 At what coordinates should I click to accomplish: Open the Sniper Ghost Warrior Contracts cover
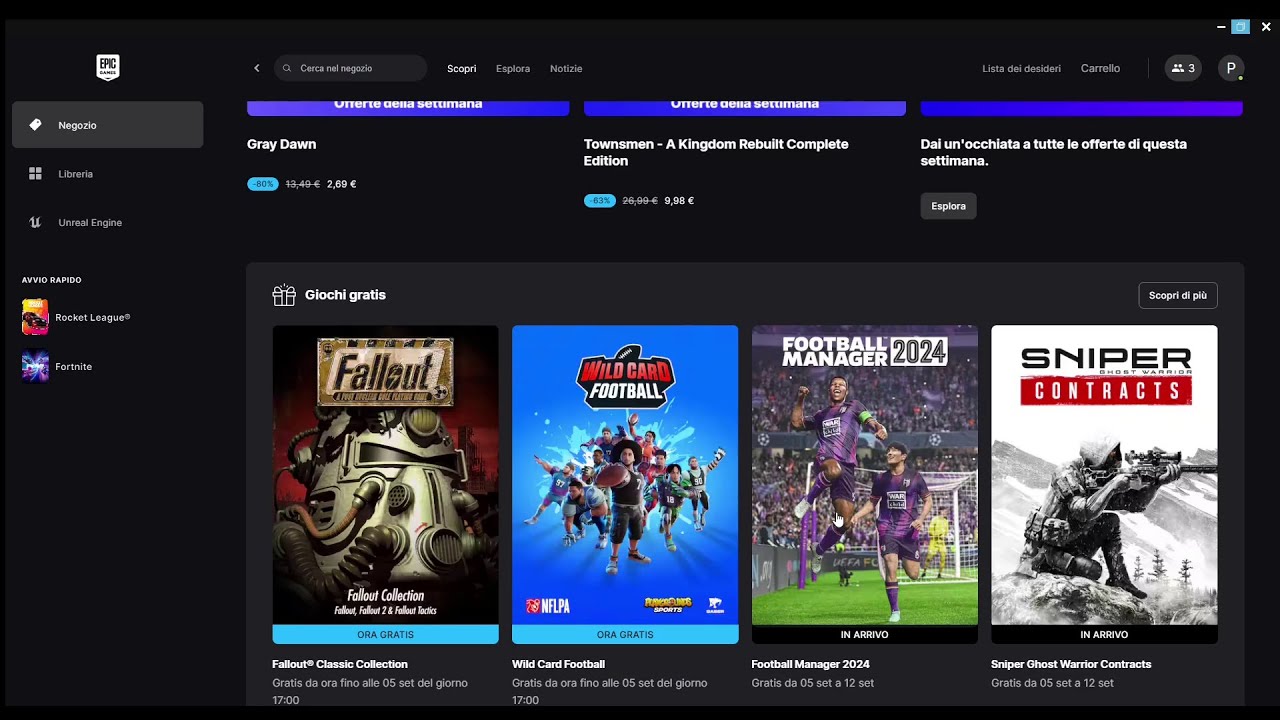(1104, 475)
